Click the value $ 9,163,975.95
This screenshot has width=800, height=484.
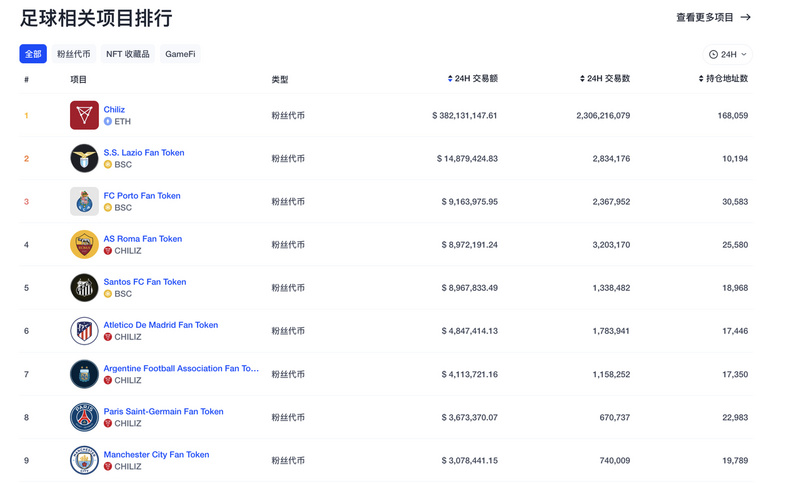pyautogui.click(x=470, y=201)
